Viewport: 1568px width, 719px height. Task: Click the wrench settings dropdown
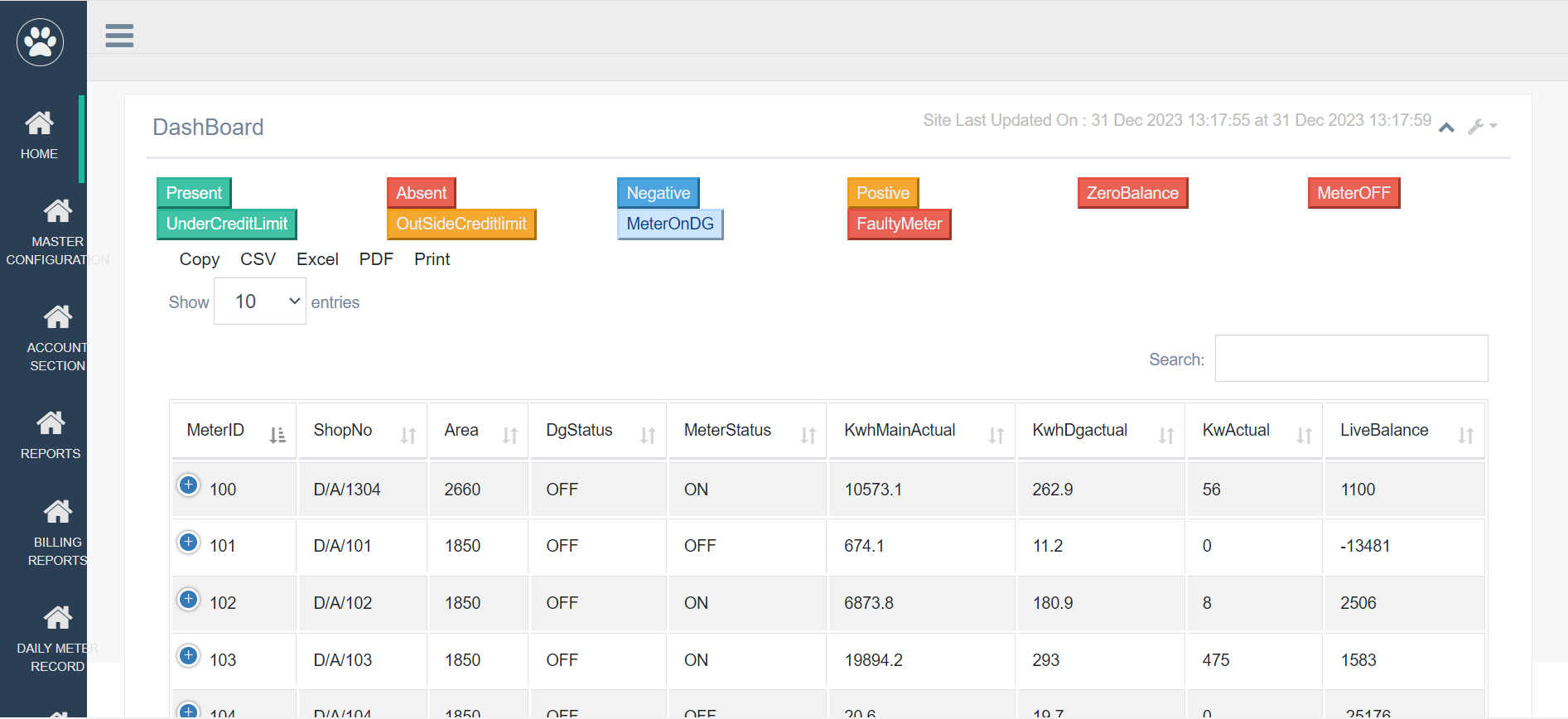pos(1482,127)
